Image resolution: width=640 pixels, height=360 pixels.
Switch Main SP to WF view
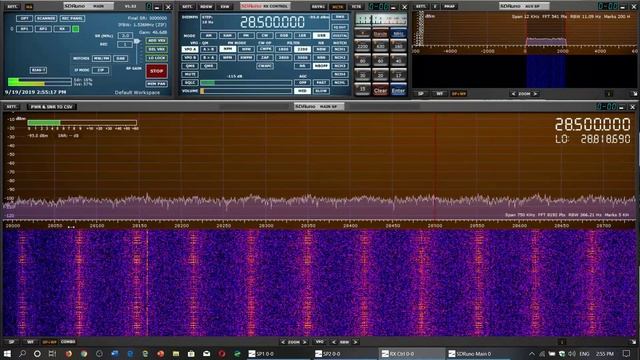pyautogui.click(x=30, y=342)
